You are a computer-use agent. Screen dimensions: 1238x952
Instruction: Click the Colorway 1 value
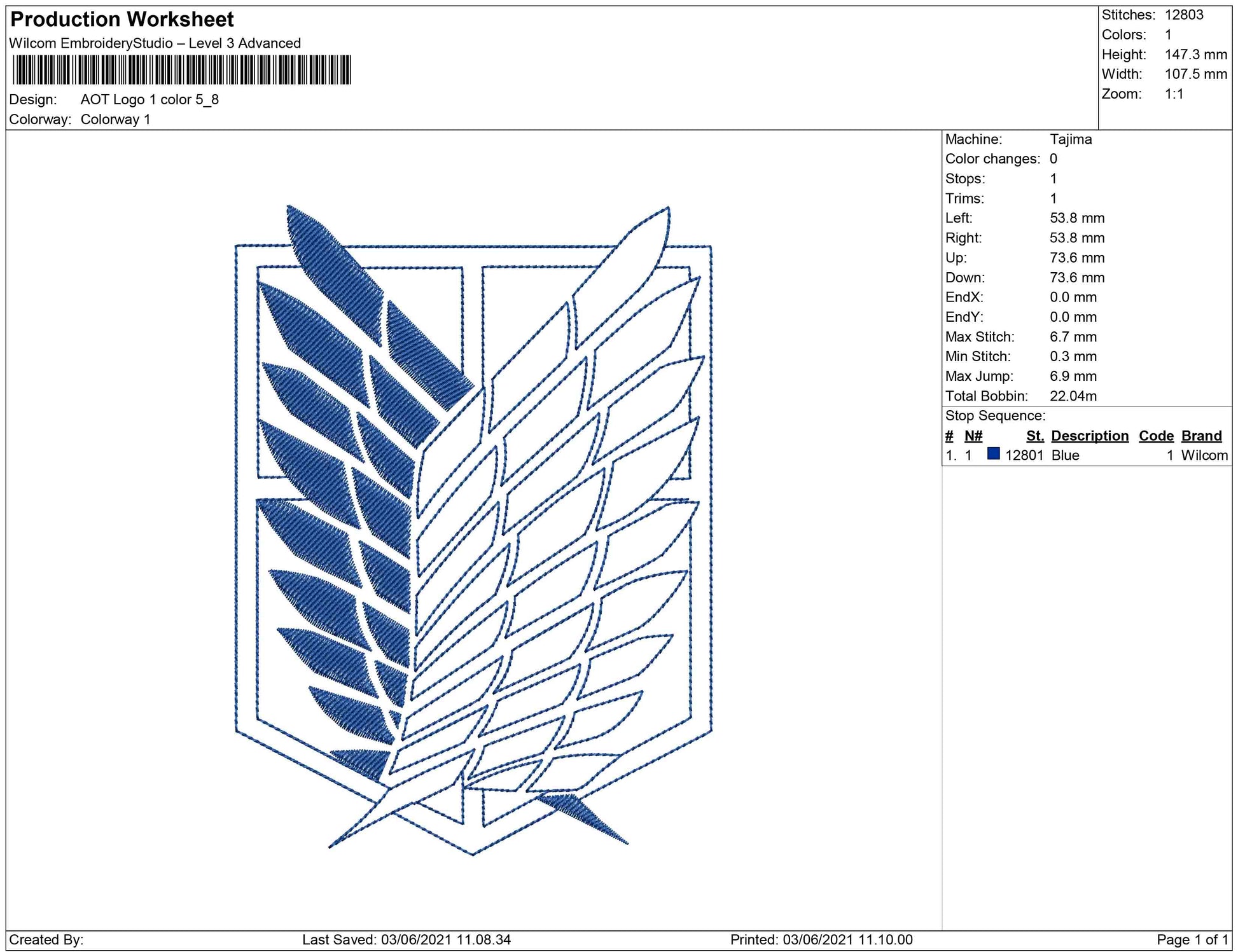coord(115,120)
